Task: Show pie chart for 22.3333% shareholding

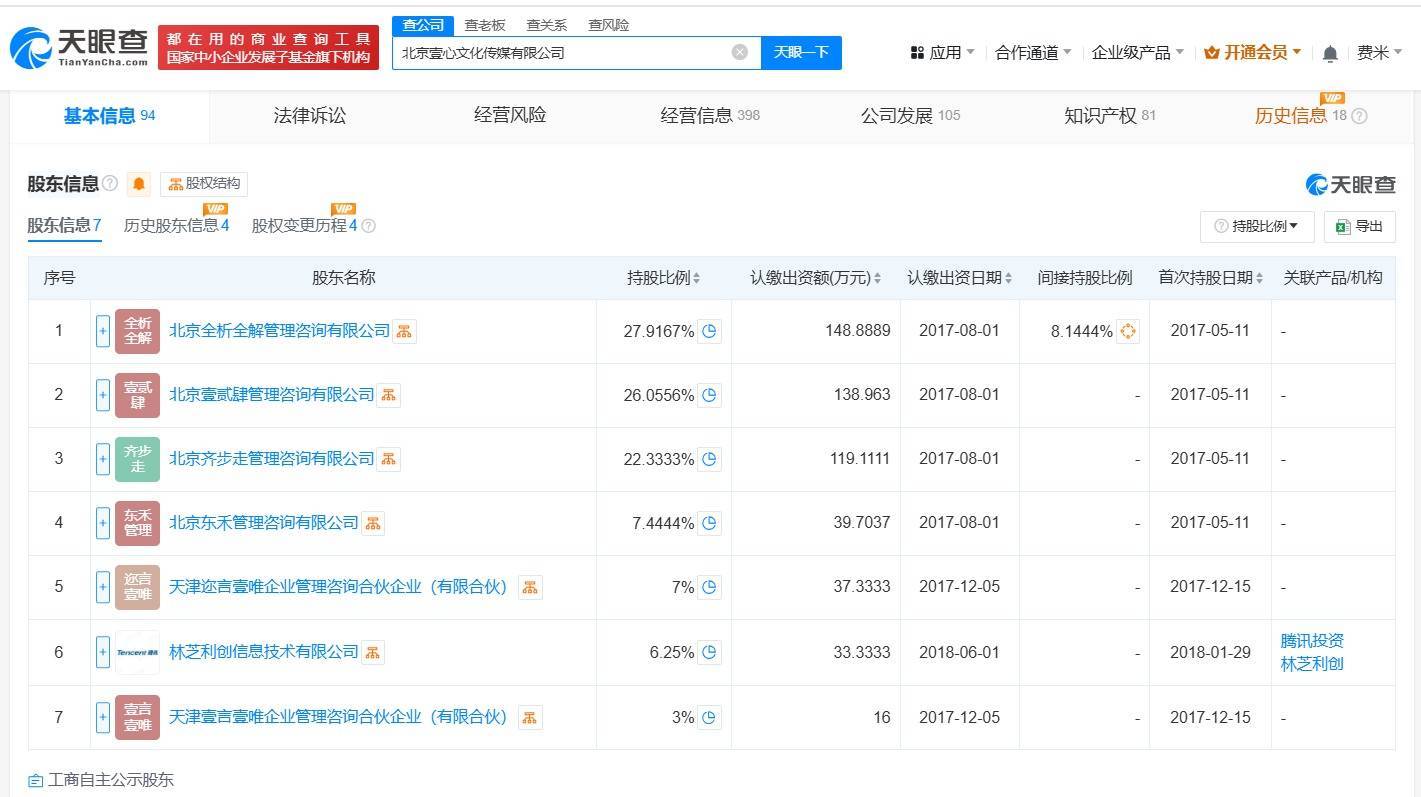Action: [709, 459]
